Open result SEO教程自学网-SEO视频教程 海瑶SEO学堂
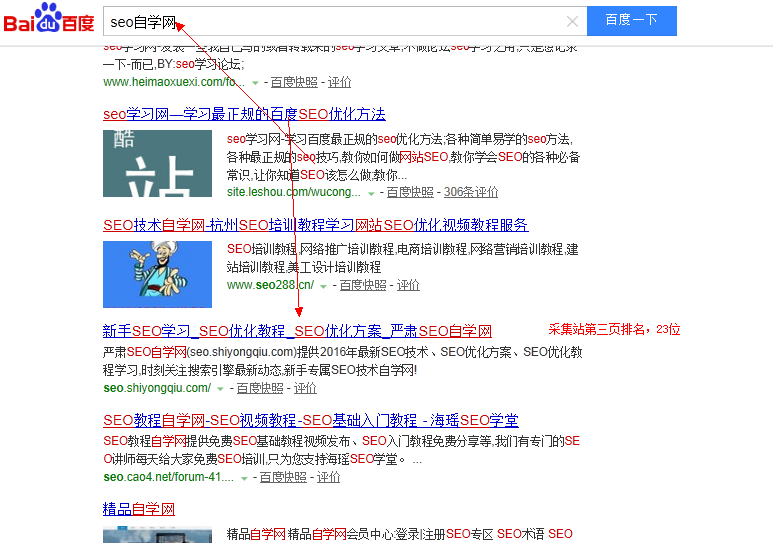Image resolution: width=773 pixels, height=543 pixels. tap(311, 420)
